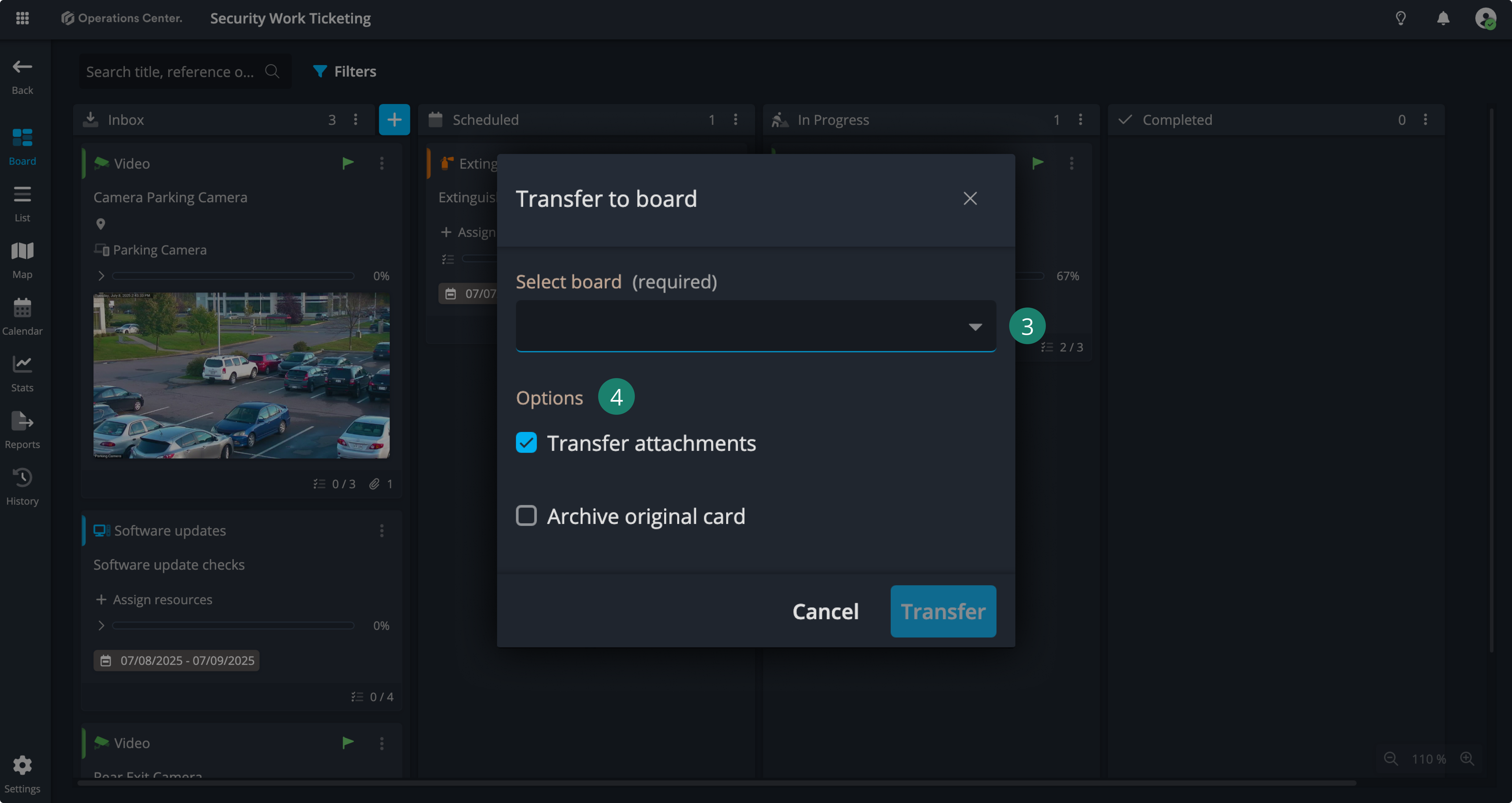The height and width of the screenshot is (803, 1512).
Task: Click the Operations Center logo
Action: coord(121,18)
